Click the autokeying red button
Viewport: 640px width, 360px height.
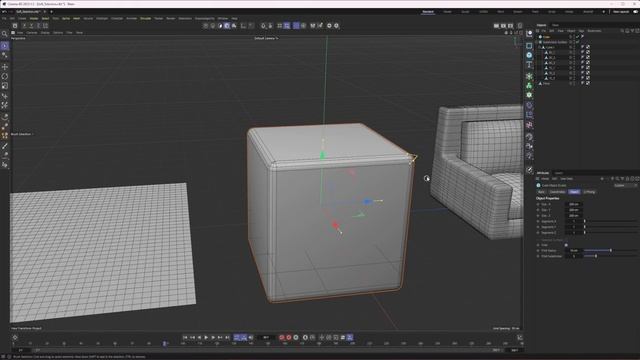coord(289,338)
